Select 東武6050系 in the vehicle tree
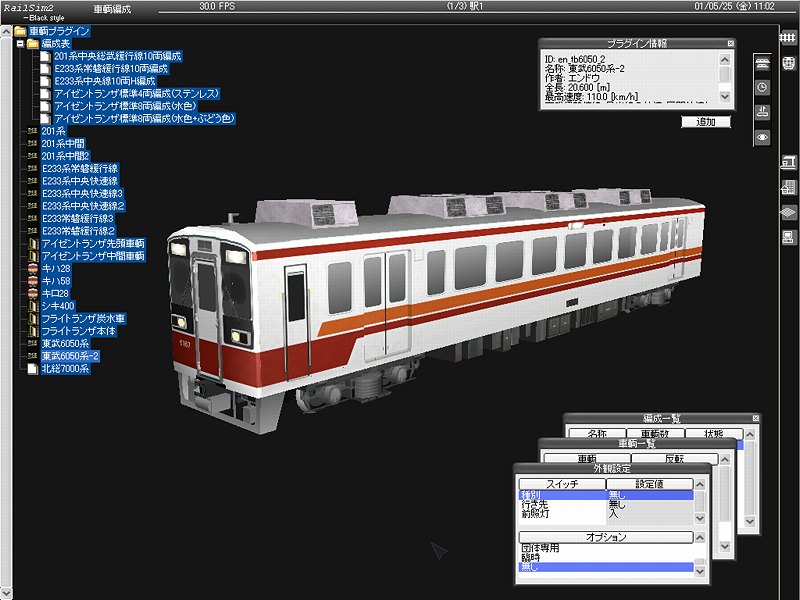Screen dimensions: 800x600 [65, 343]
